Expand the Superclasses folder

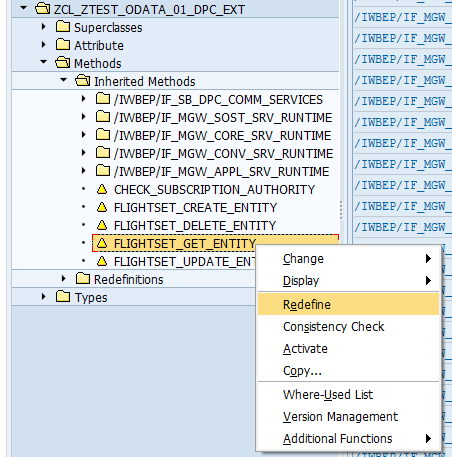click(x=43, y=26)
